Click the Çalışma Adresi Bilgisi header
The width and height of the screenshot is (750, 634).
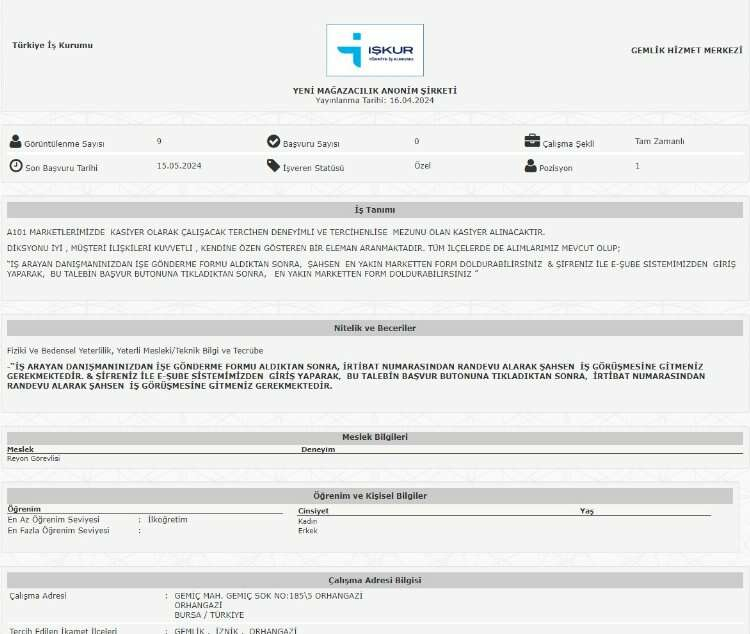pyautogui.click(x=375, y=580)
